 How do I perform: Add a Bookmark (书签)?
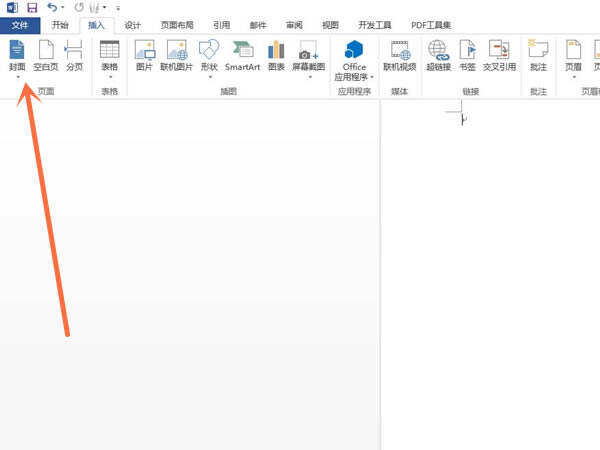click(x=467, y=56)
